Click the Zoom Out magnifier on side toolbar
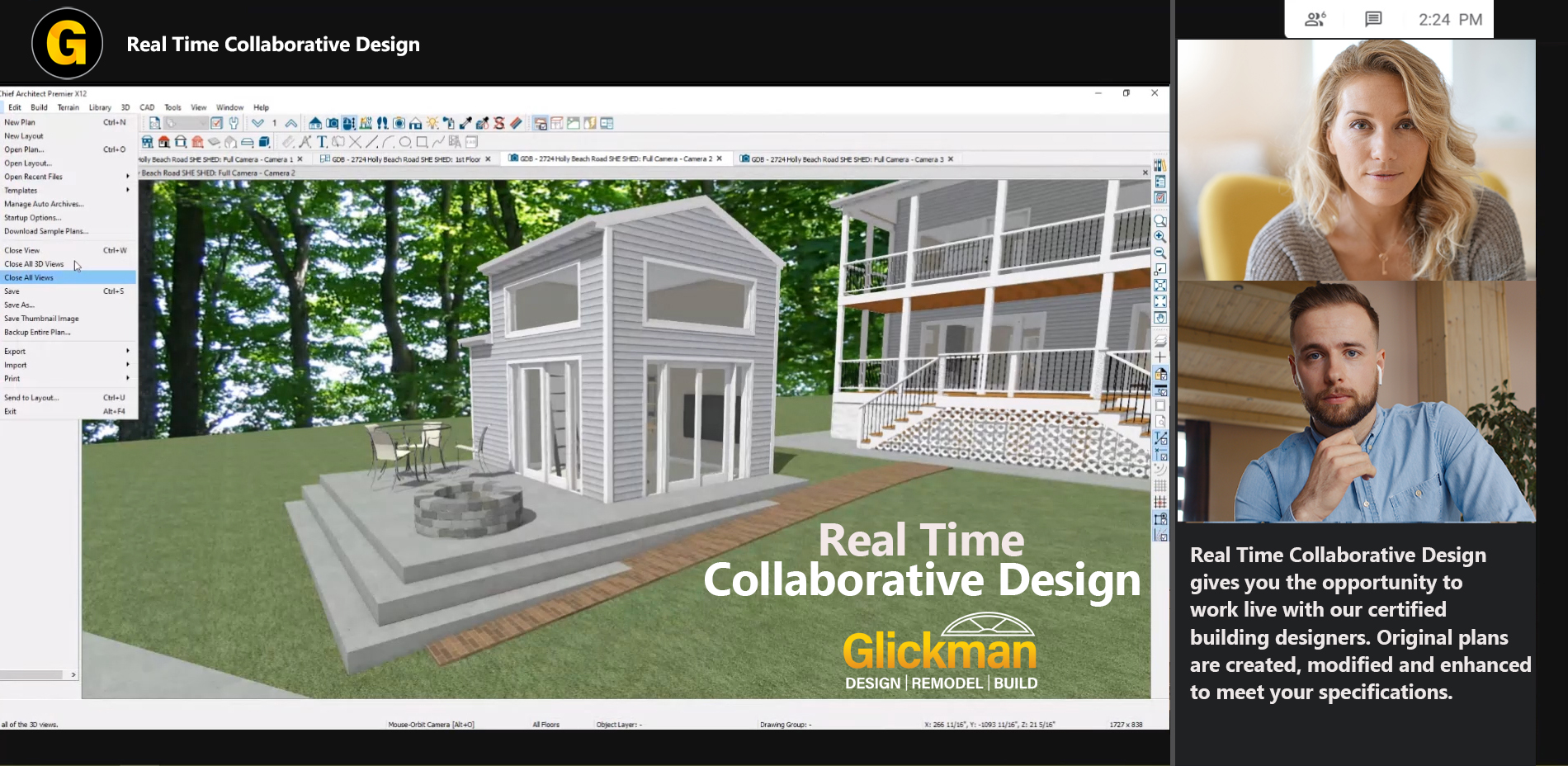Screen dimensions: 1568x766 click(x=1159, y=253)
